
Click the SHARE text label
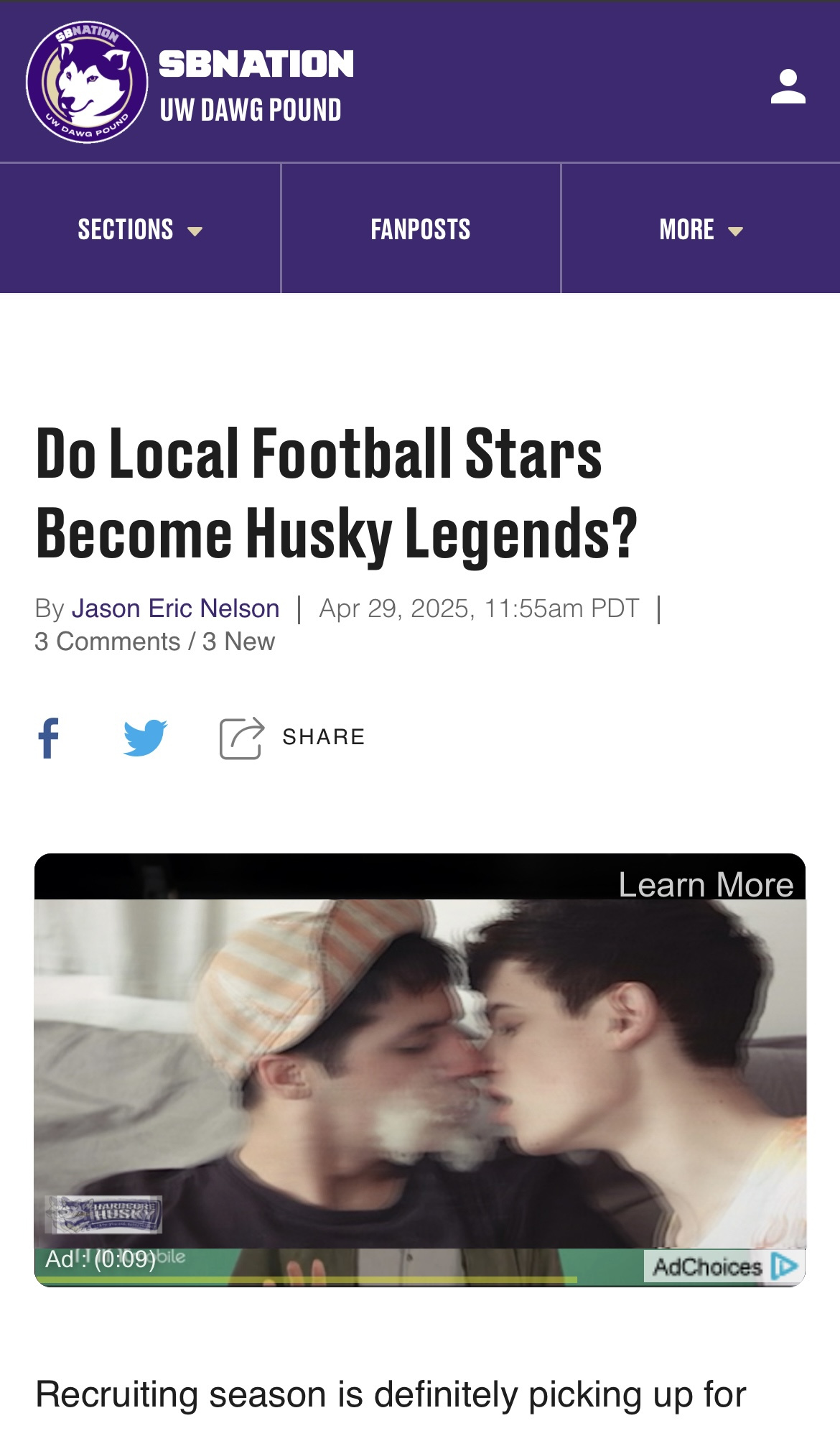(x=324, y=737)
